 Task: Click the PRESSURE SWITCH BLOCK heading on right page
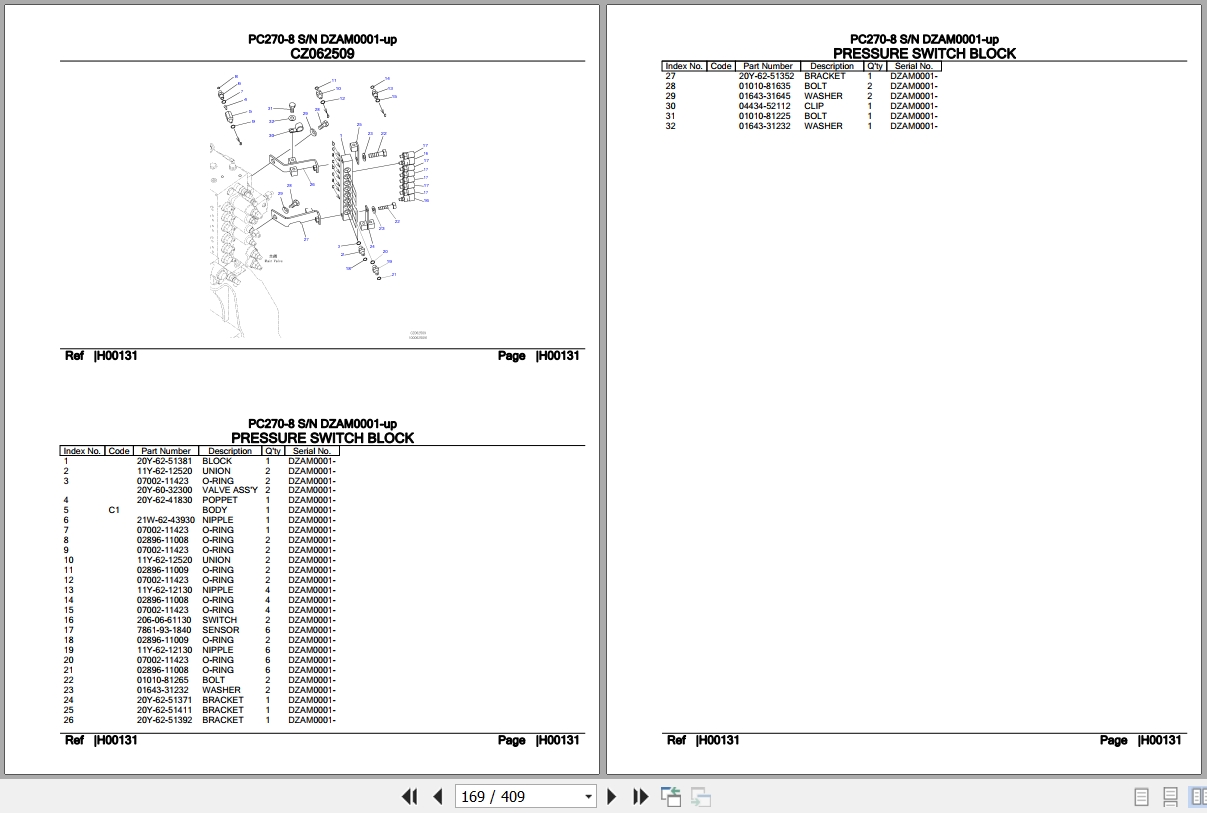coord(924,54)
